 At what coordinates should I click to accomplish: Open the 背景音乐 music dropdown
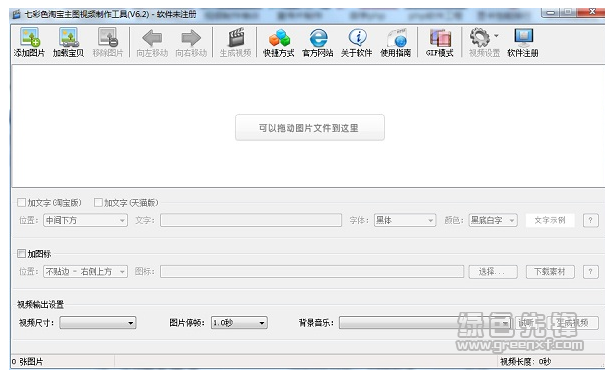point(425,323)
